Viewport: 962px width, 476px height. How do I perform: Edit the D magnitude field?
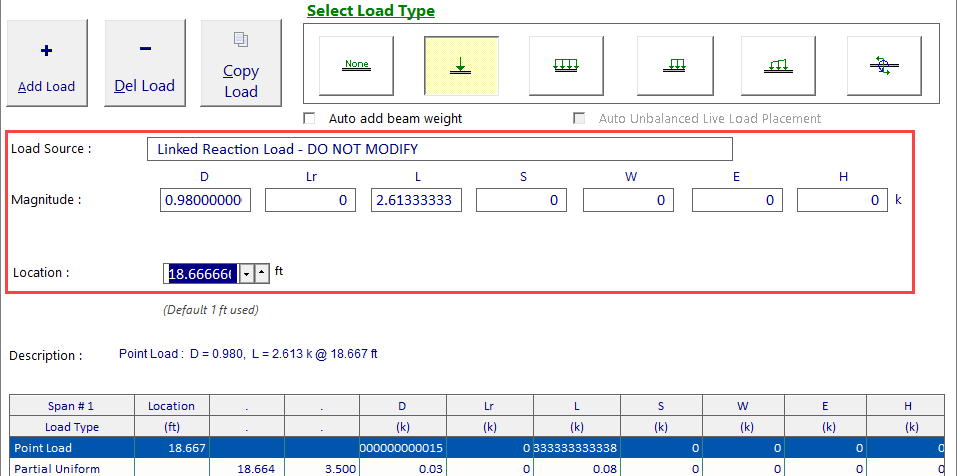pyautogui.click(x=205, y=200)
